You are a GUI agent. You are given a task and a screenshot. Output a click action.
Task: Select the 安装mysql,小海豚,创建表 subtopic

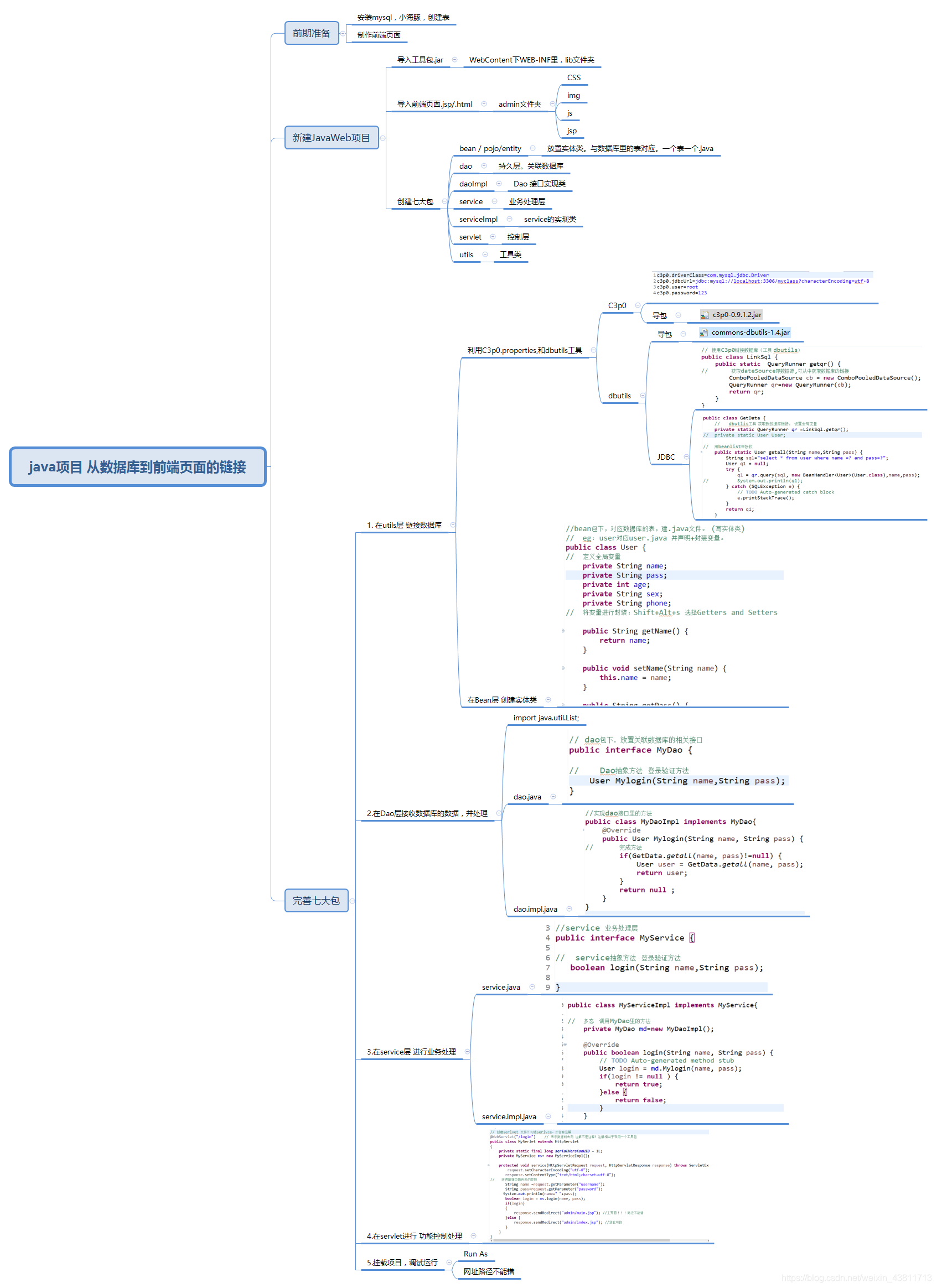click(403, 18)
